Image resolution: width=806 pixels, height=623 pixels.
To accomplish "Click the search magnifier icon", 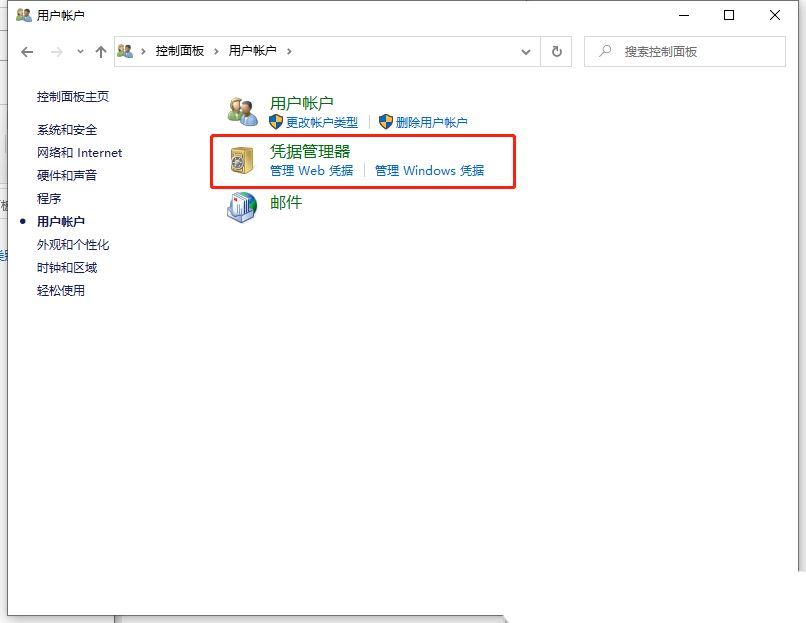I will [604, 51].
